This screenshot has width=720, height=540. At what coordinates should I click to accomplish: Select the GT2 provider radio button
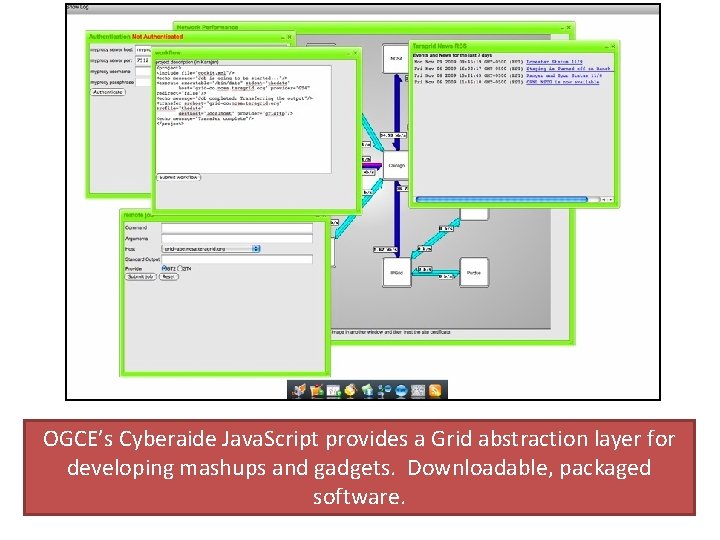(x=164, y=268)
